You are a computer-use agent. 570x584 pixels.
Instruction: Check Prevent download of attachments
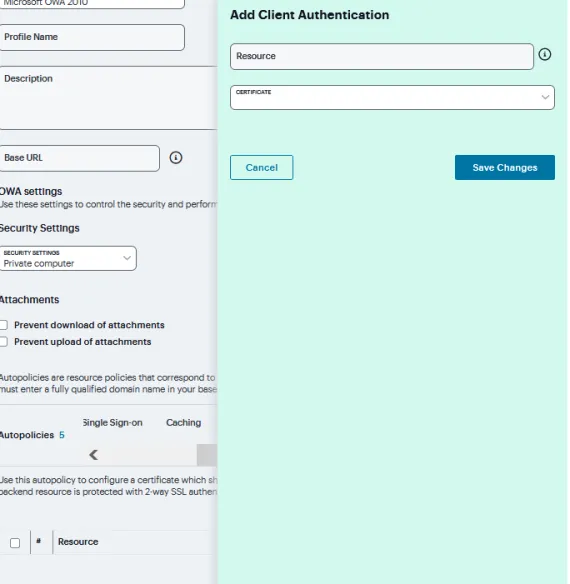[x=3, y=325]
